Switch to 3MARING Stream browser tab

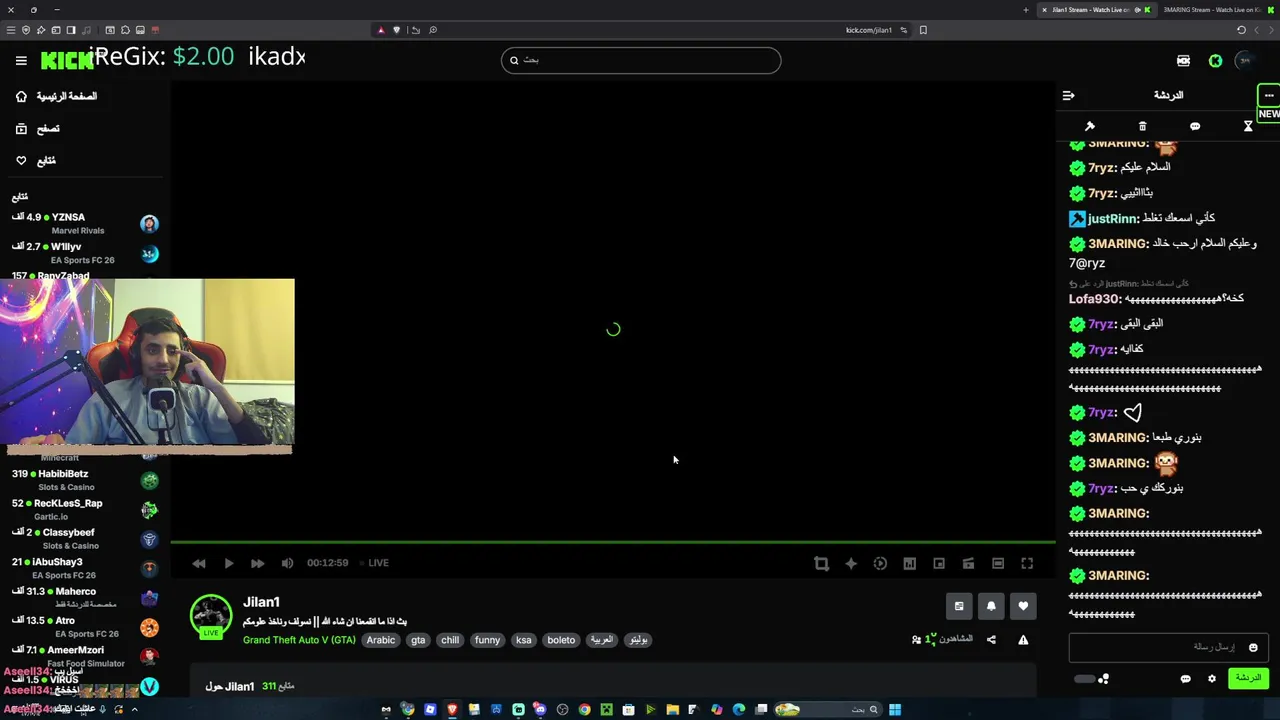pyautogui.click(x=1215, y=10)
